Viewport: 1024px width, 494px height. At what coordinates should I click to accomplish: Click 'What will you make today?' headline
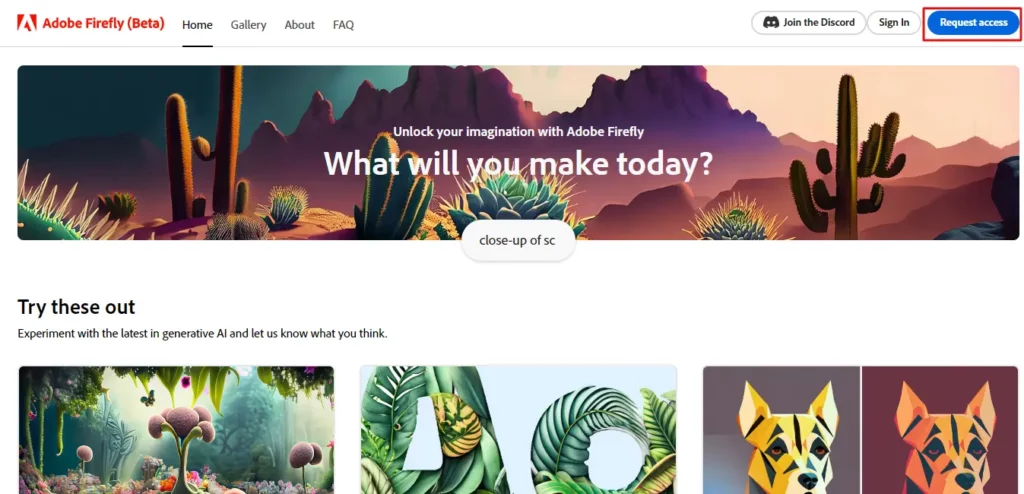click(x=518, y=163)
